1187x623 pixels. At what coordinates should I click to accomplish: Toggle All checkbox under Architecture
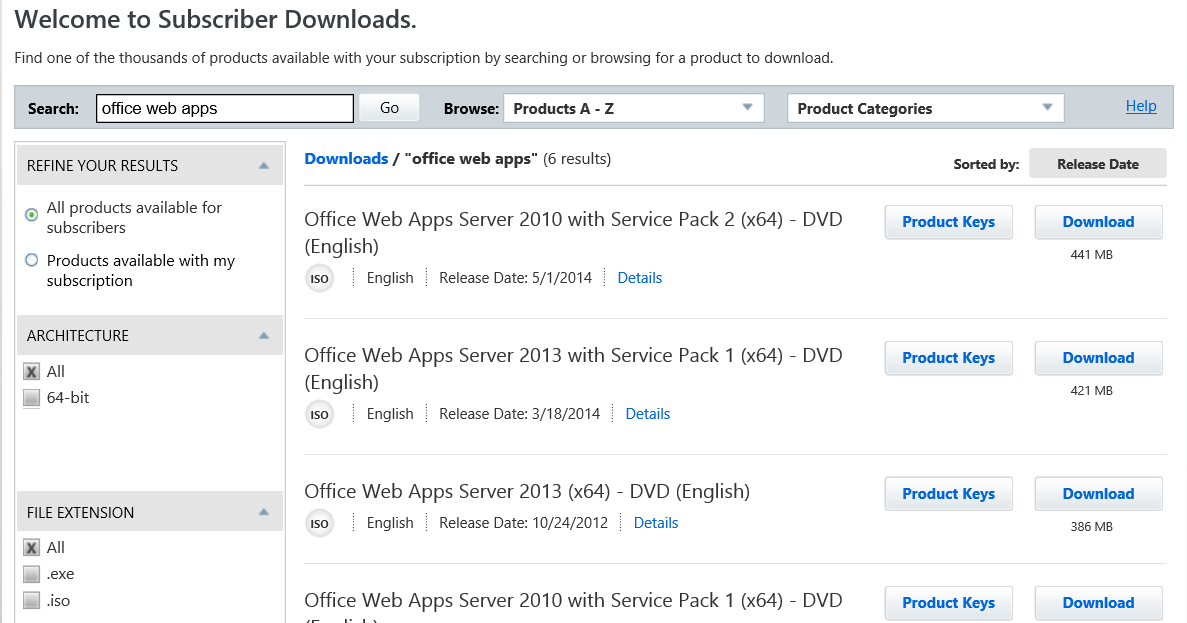[31, 372]
